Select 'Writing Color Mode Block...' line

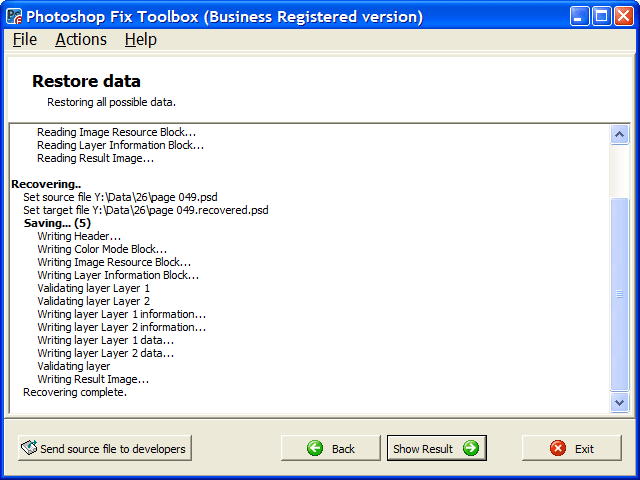(102, 249)
